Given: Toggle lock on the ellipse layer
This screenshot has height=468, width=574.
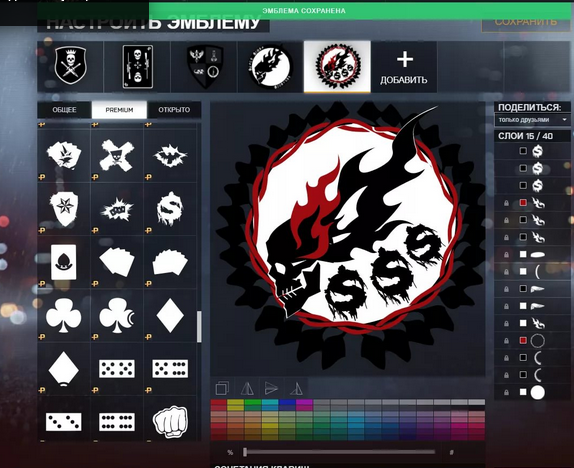Looking at the screenshot, I should tap(506, 255).
